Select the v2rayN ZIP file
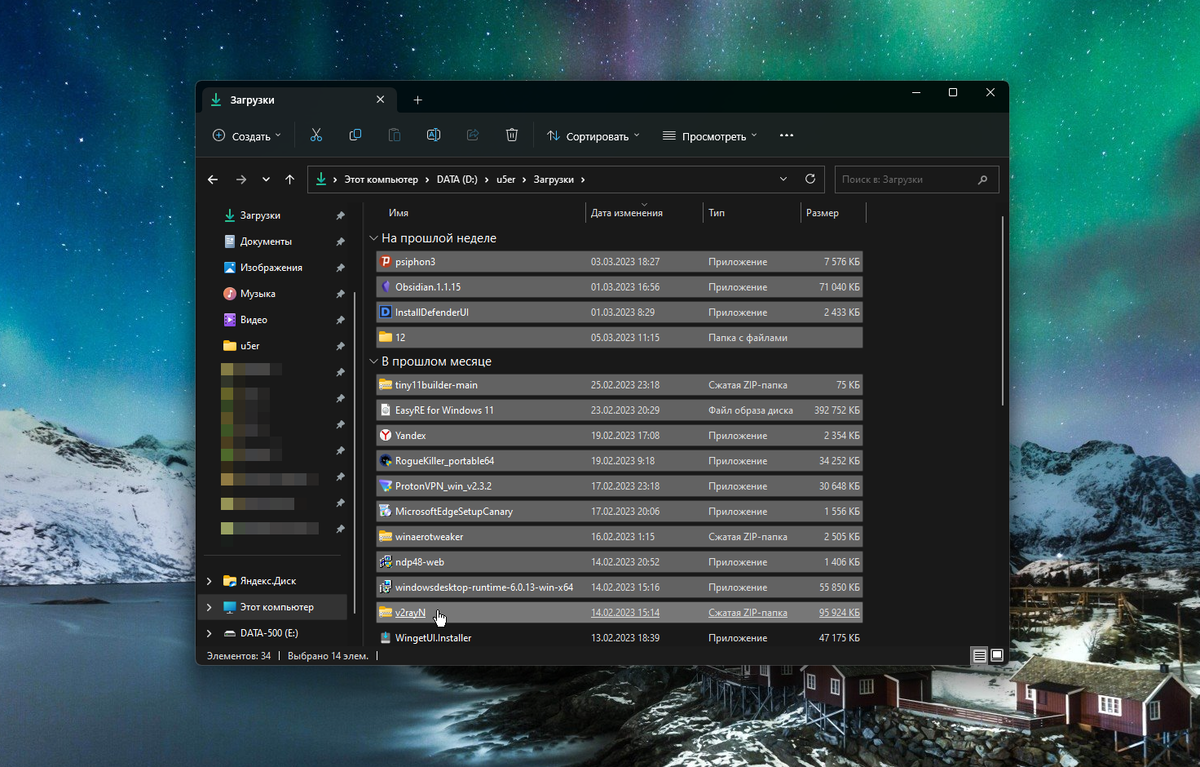 619,612
